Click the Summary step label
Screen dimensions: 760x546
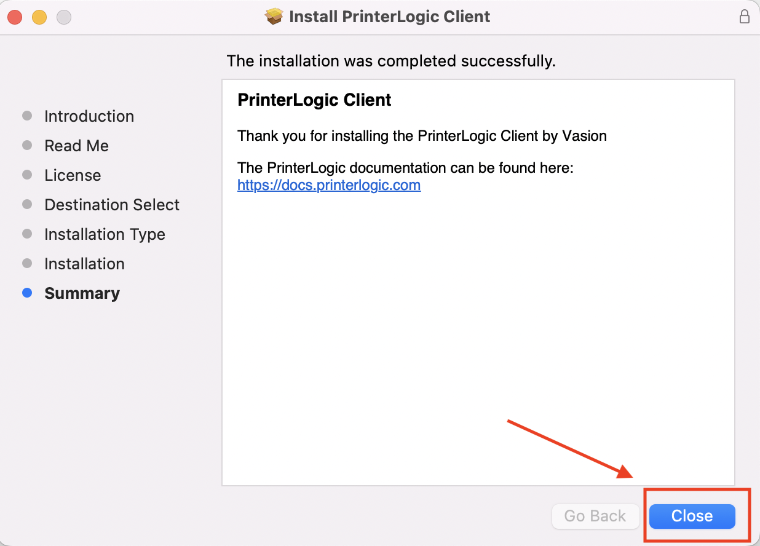[82, 293]
